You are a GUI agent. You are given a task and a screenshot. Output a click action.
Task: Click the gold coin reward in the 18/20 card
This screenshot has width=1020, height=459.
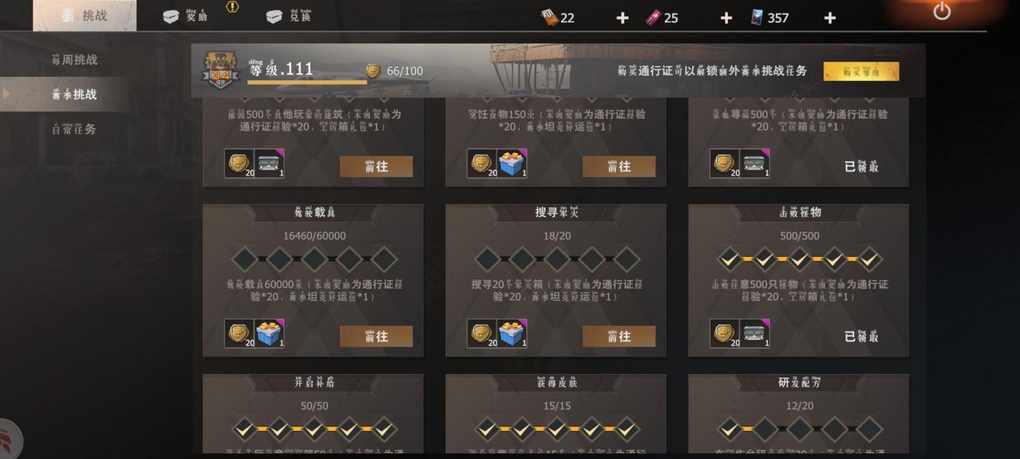[x=482, y=334]
